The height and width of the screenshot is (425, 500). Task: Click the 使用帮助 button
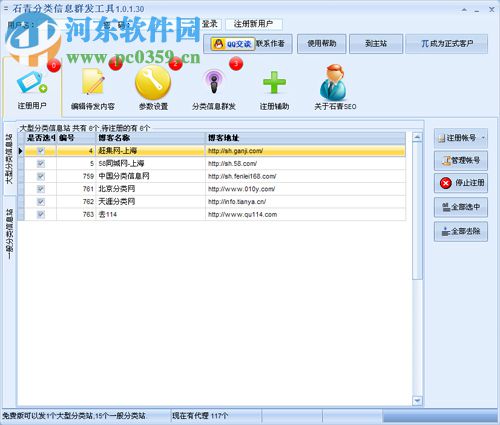(322, 43)
